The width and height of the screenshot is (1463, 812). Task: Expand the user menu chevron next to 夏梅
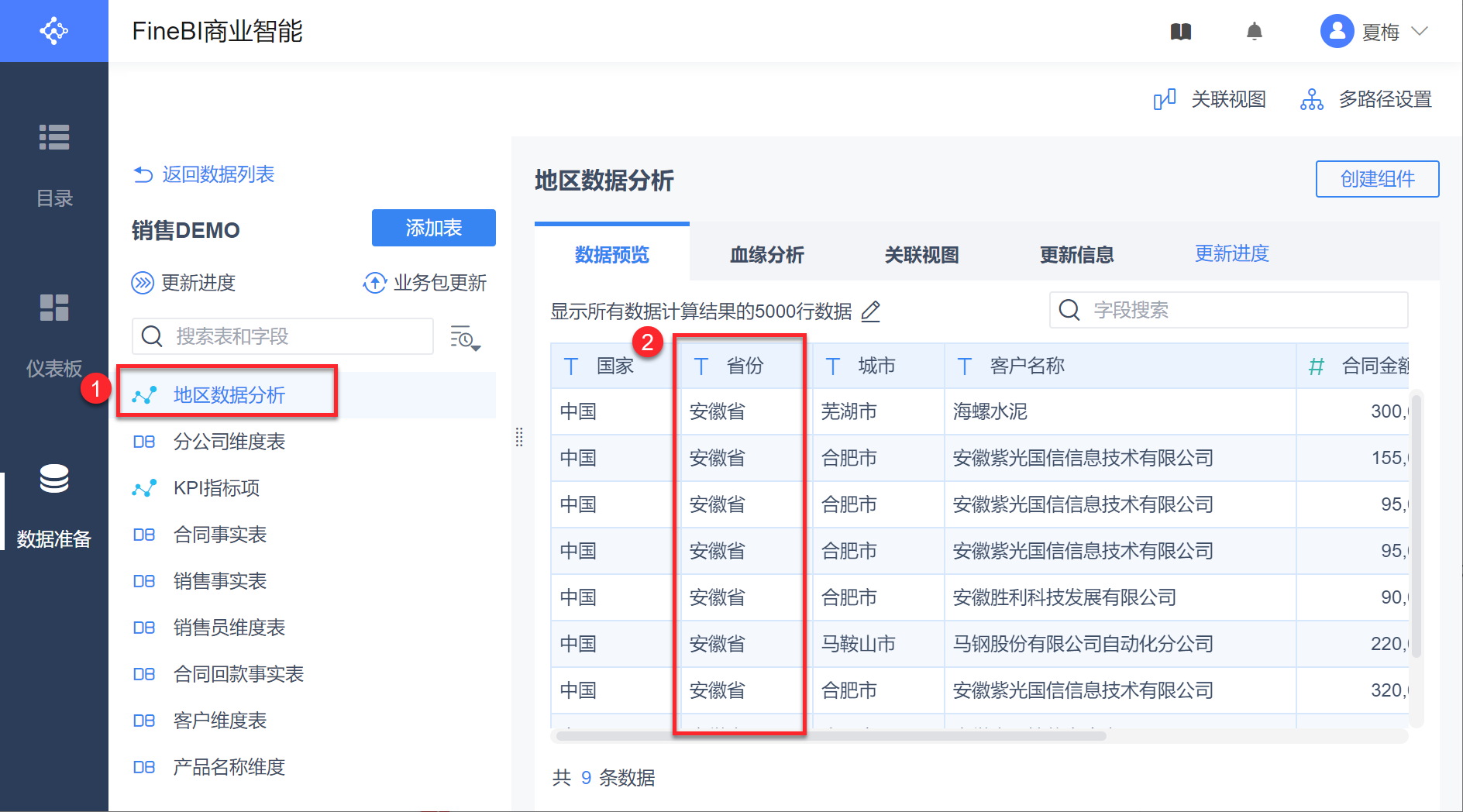(x=1420, y=32)
